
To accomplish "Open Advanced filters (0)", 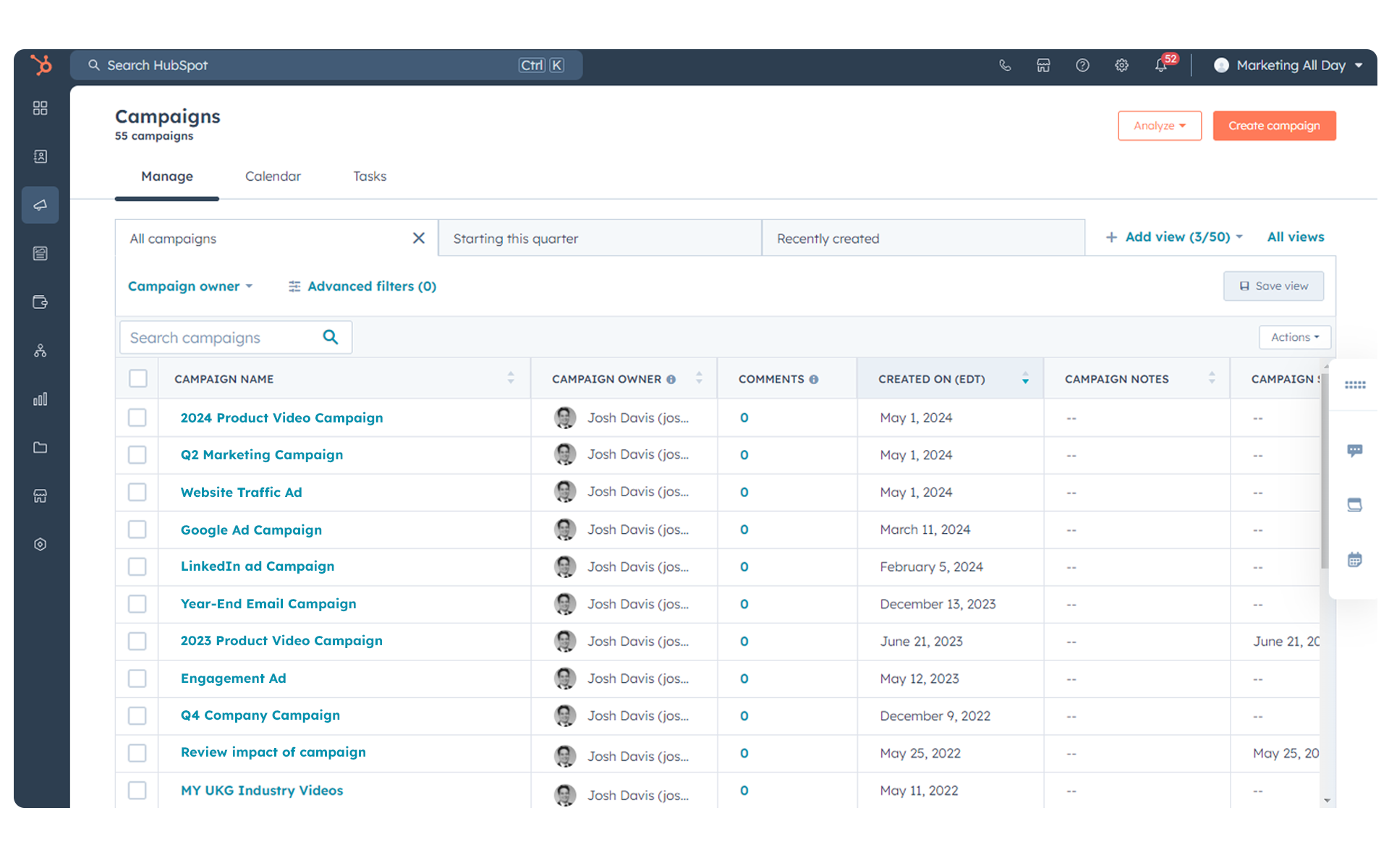I will click(362, 286).
